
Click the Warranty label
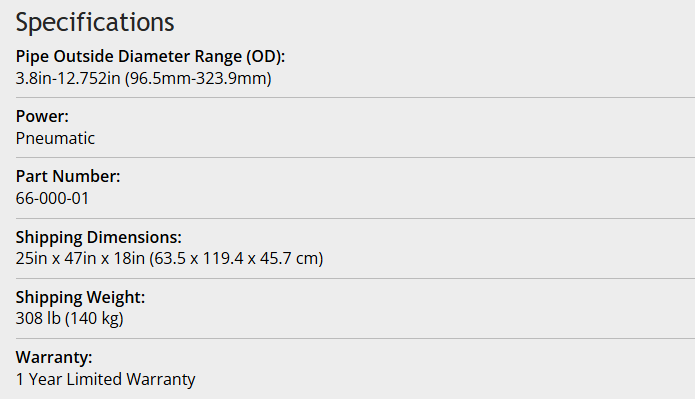54,357
